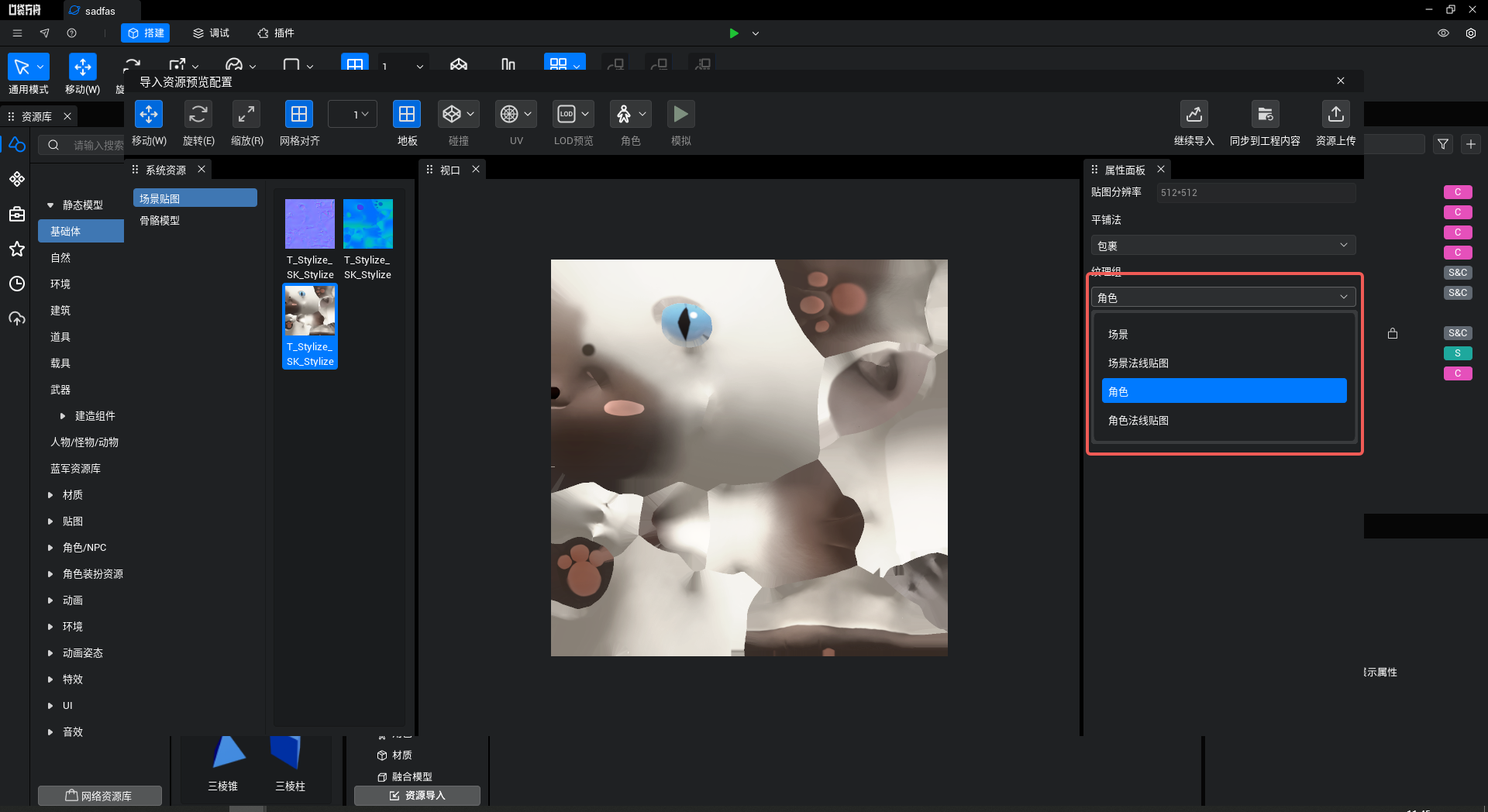Click the LOD preview icon
The height and width of the screenshot is (812, 1488).
tap(567, 115)
